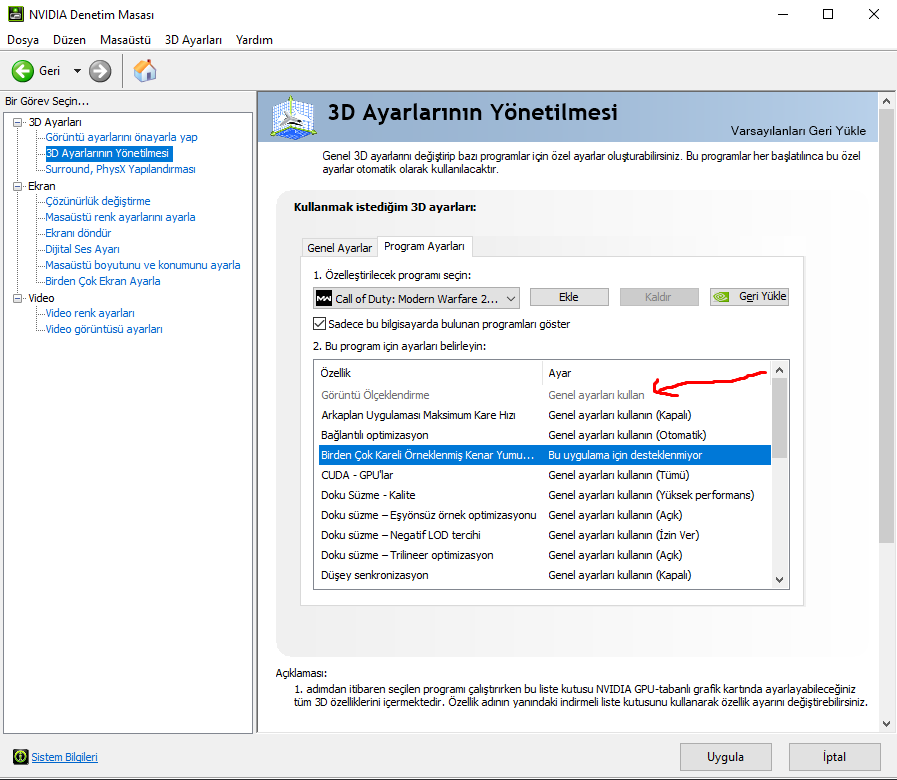897x780 pixels.
Task: Select '3D Ayarlarının Yönetilmesi' tree item
Action: [108, 153]
